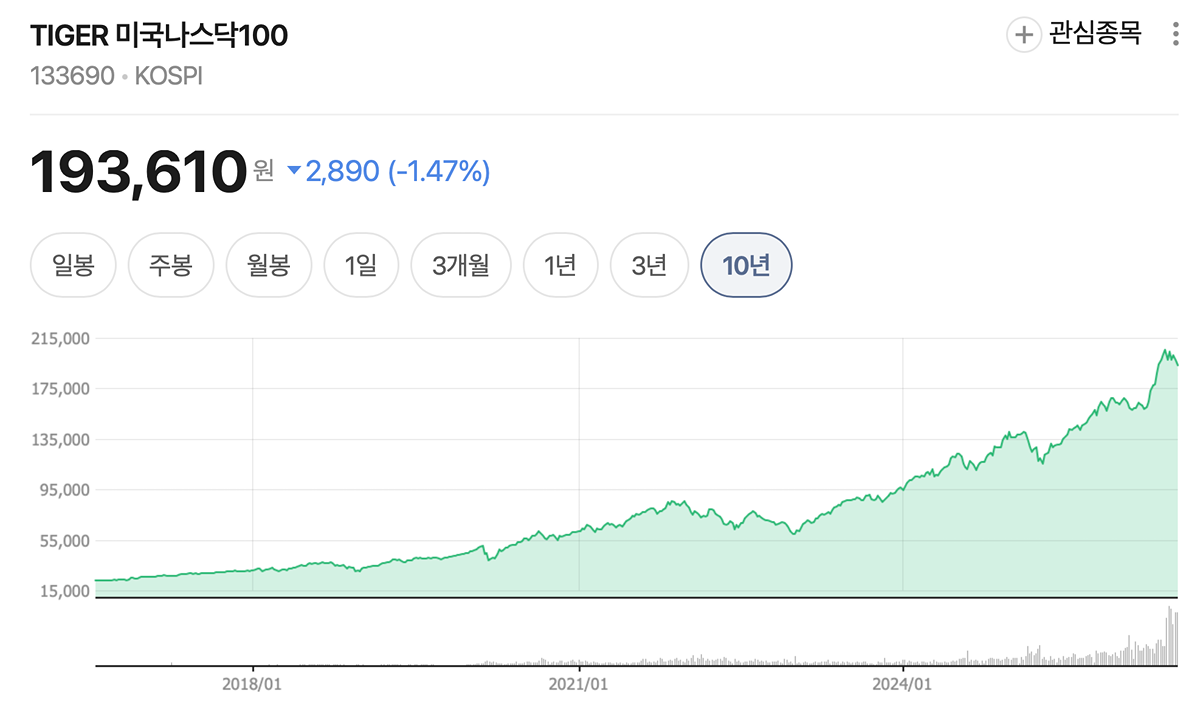Click the tallest volume bar at chart end
Screen dimensions: 1200x705
click(x=1167, y=636)
